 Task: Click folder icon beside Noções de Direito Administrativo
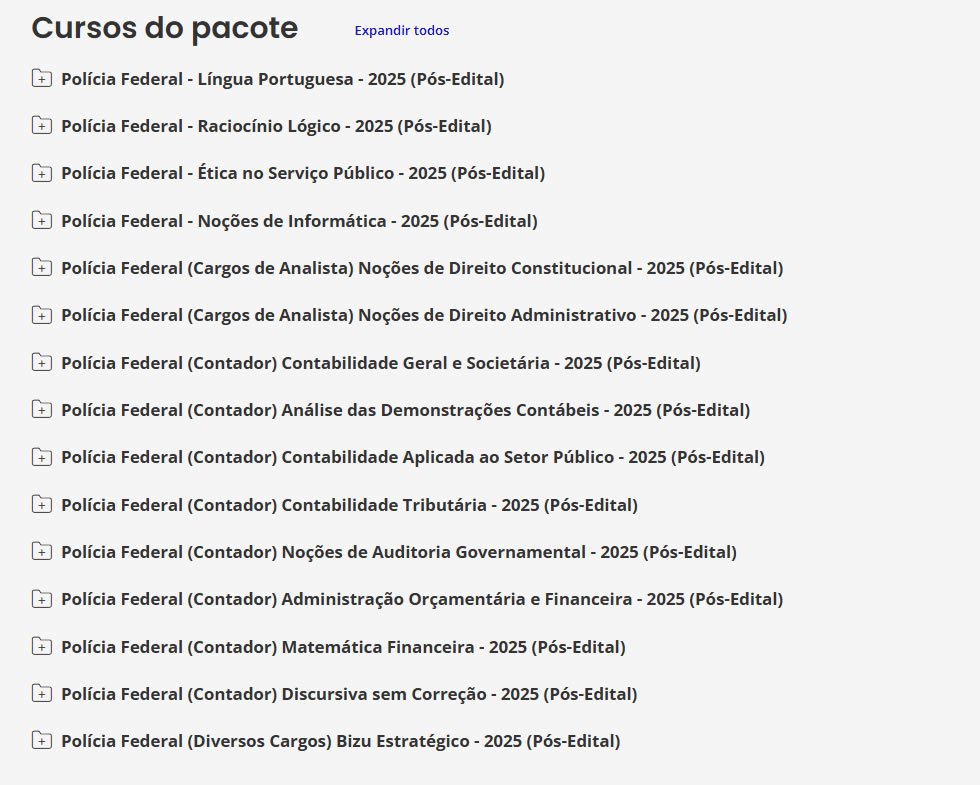[41, 315]
